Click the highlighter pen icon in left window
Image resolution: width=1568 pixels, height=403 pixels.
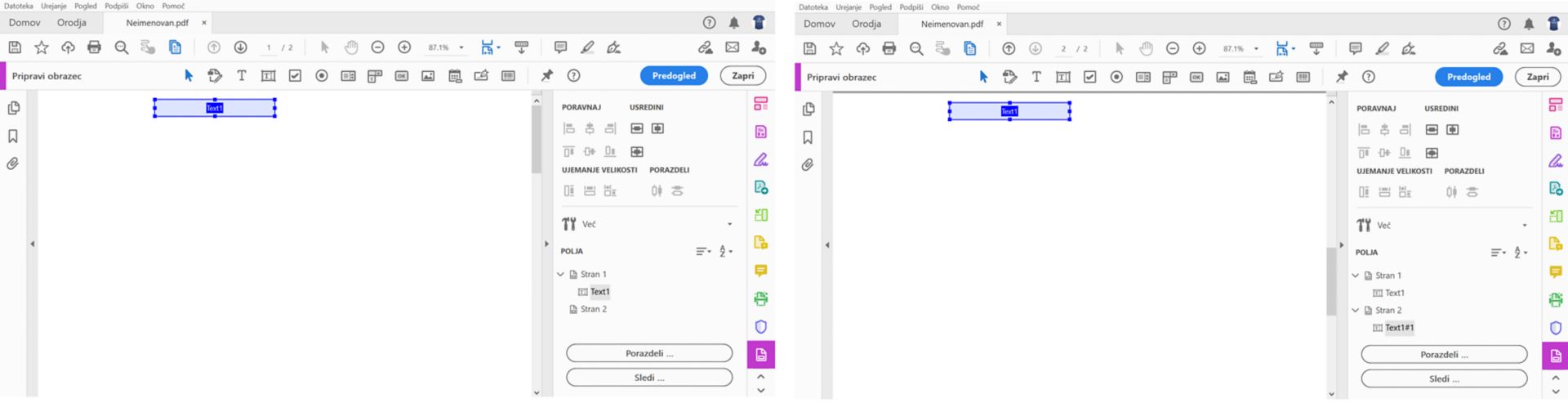(x=587, y=47)
